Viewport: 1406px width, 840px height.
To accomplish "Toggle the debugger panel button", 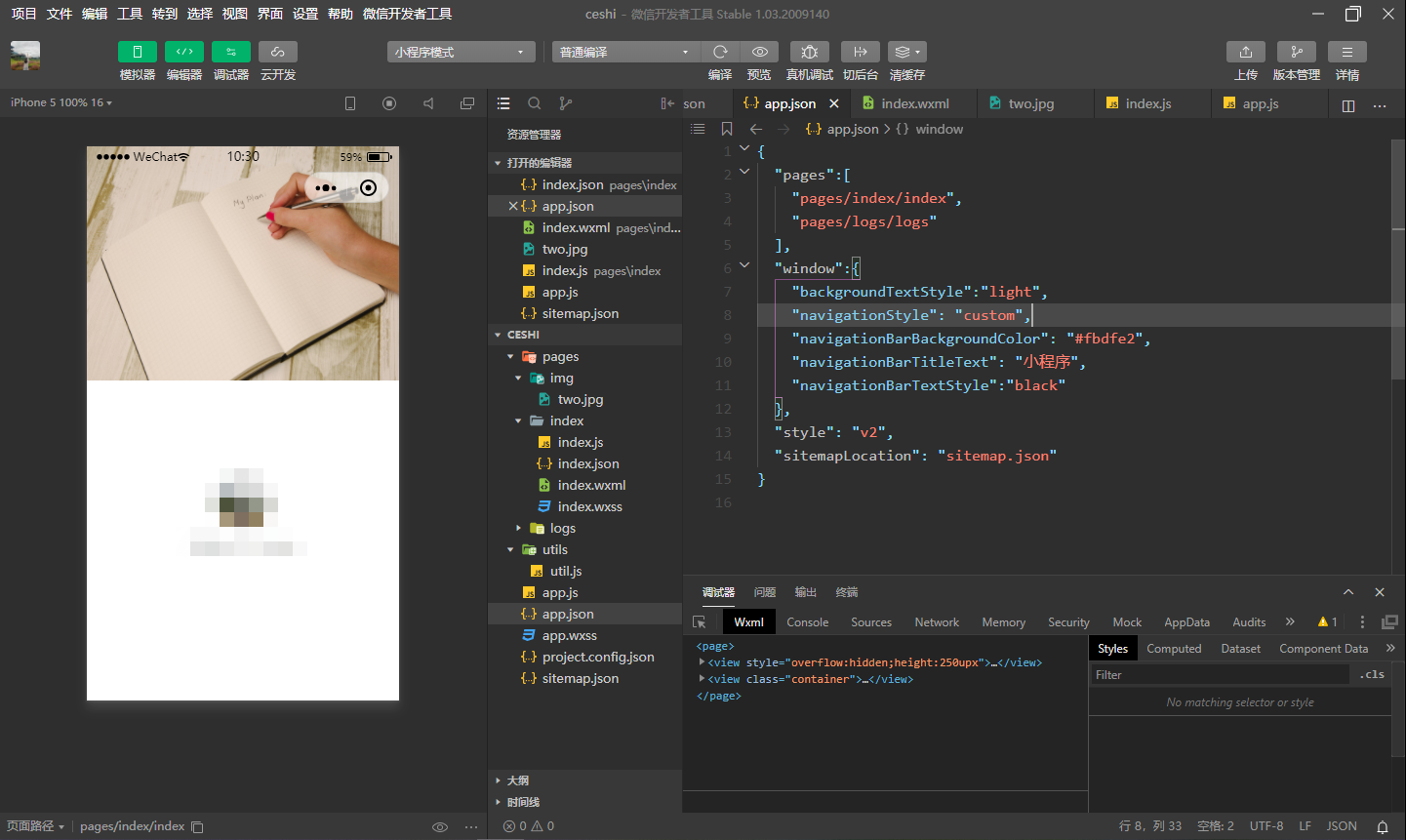I will pyautogui.click(x=231, y=52).
